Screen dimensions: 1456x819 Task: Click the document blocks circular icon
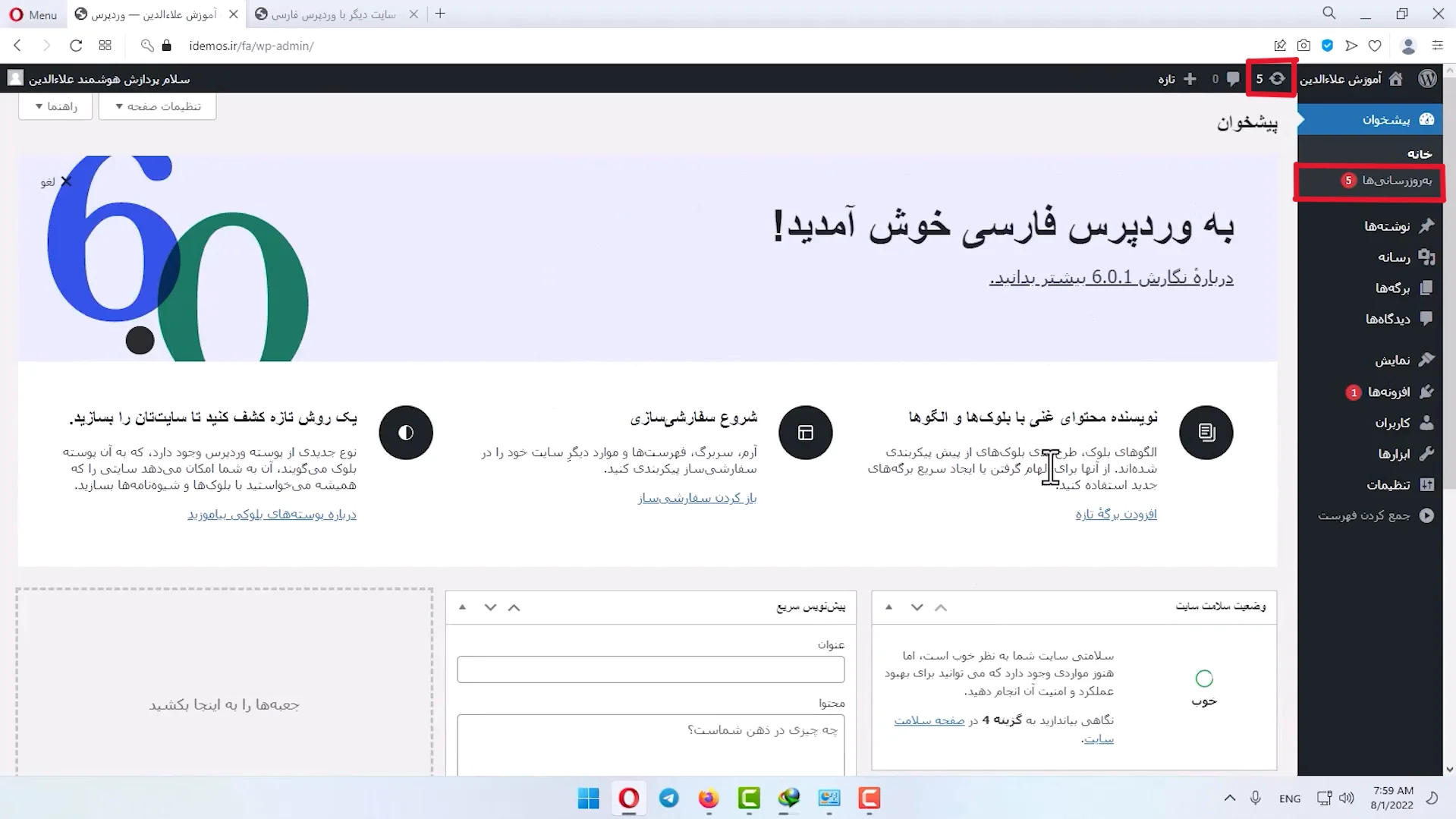[x=1206, y=433]
